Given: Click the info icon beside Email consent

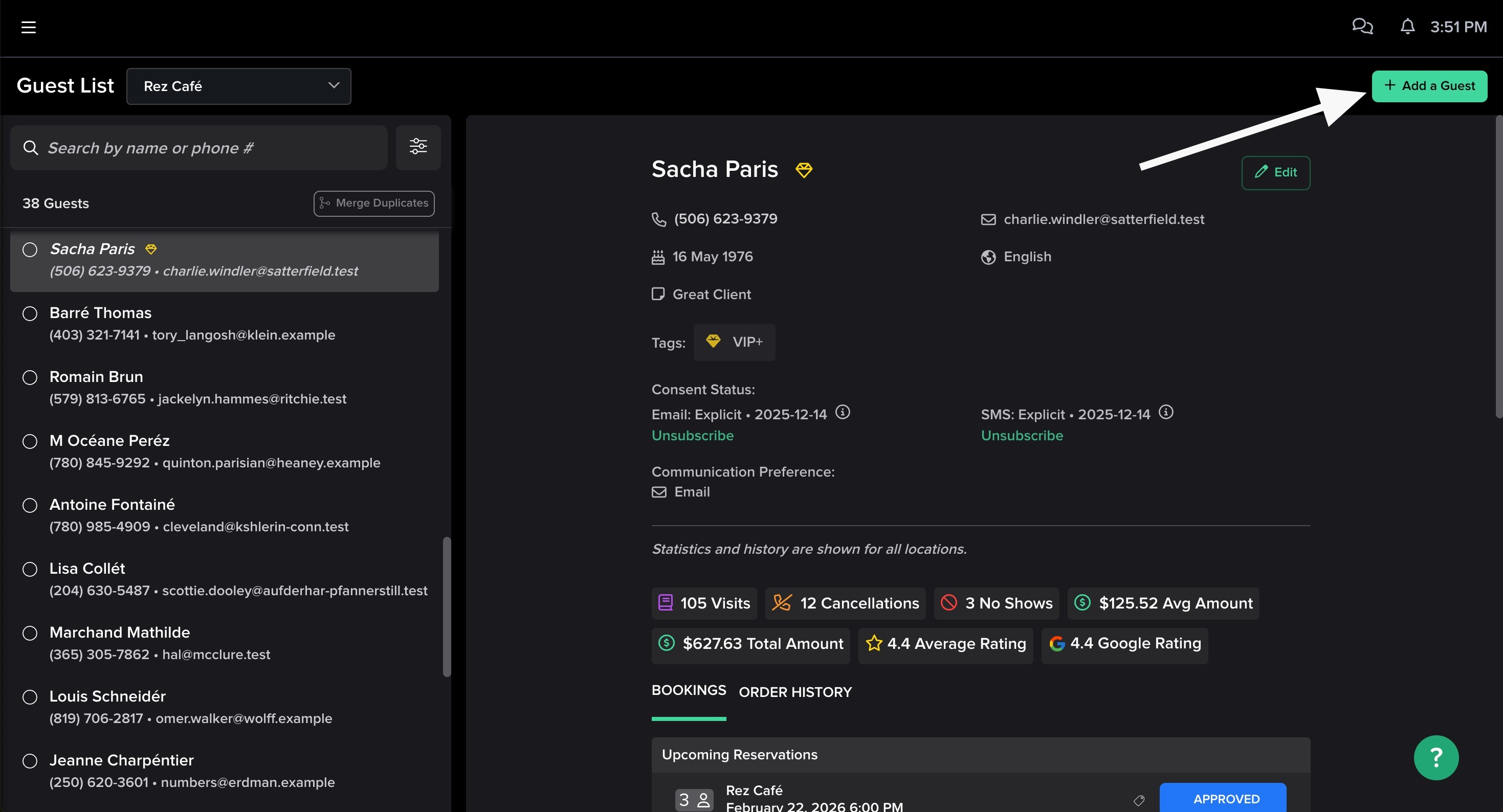Looking at the screenshot, I should [x=843, y=413].
